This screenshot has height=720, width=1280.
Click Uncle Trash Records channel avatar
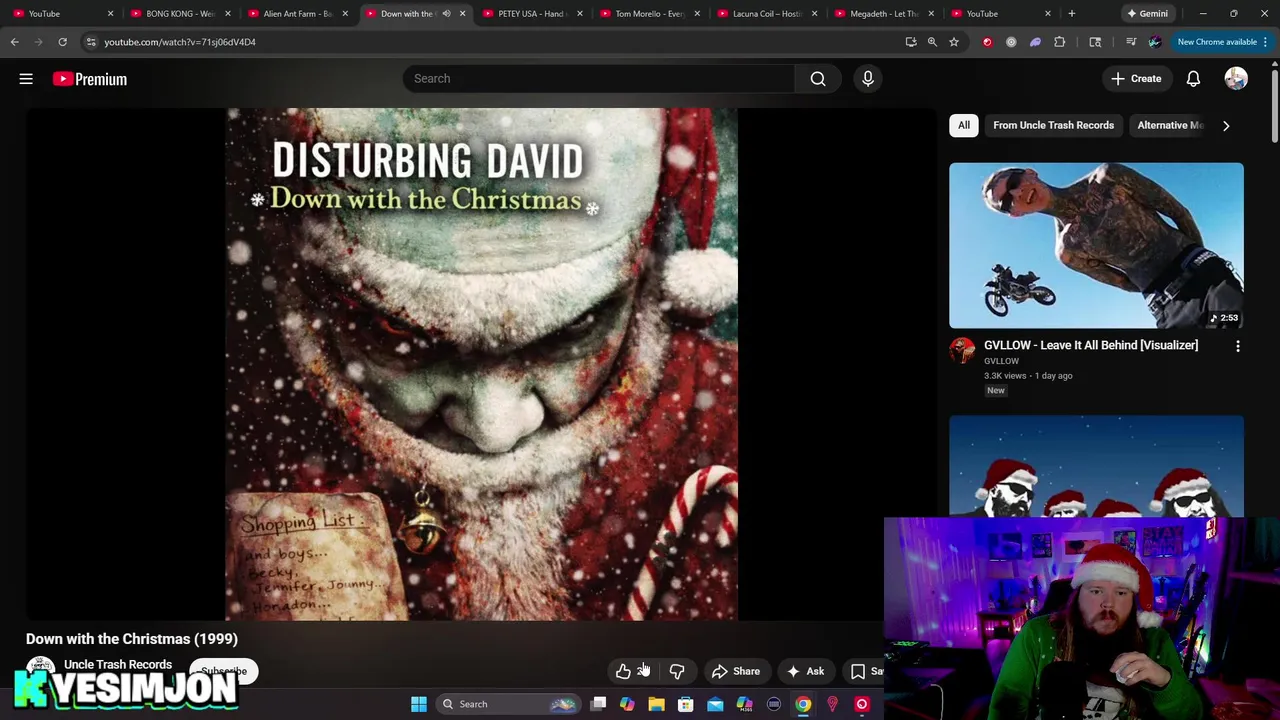[40, 667]
